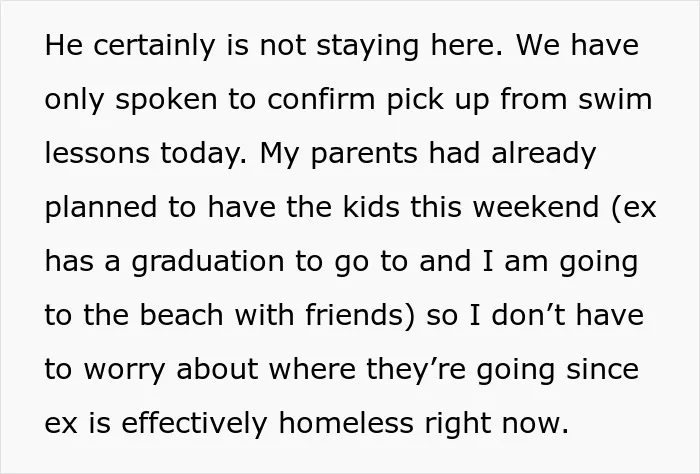Select the word "lessons"
Image resolution: width=700 pixels, height=474 pixels.
pyautogui.click(x=97, y=153)
